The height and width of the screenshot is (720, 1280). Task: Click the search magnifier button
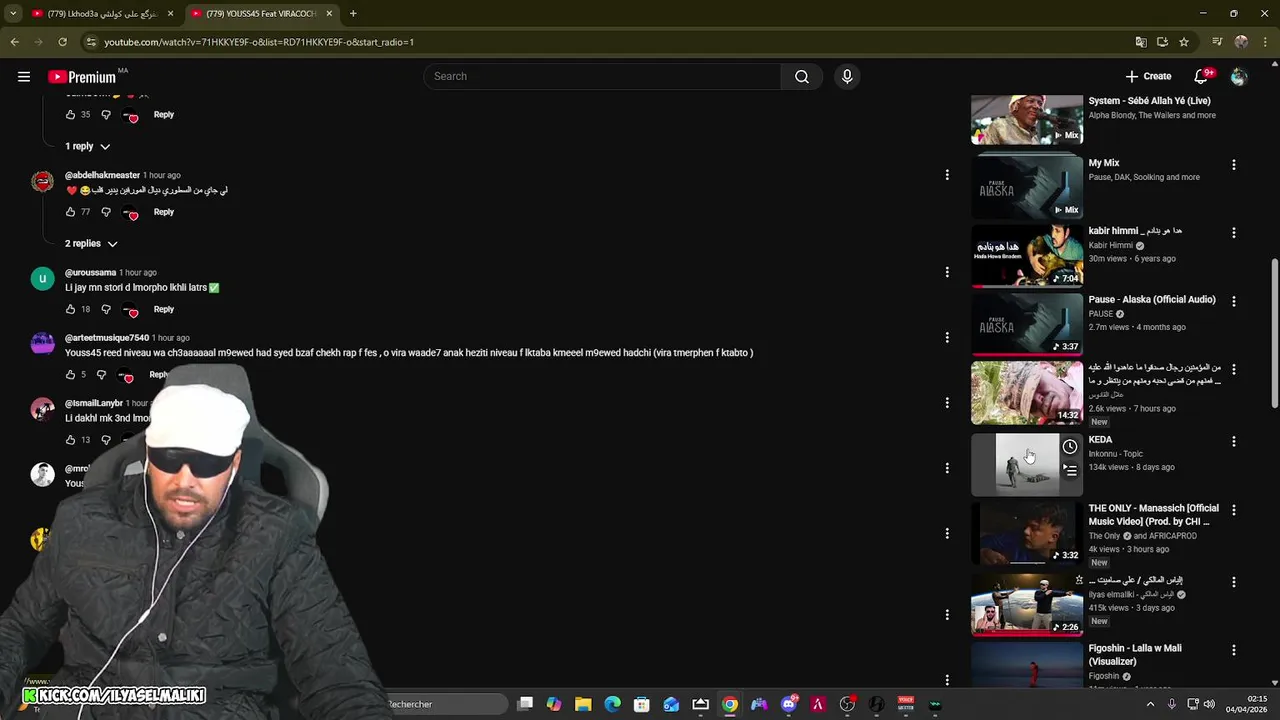click(802, 76)
